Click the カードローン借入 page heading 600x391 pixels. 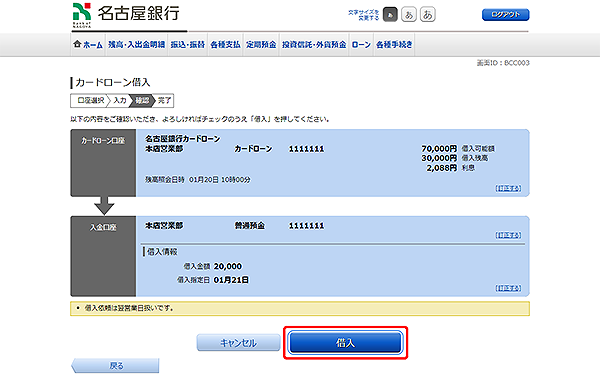coord(112,82)
